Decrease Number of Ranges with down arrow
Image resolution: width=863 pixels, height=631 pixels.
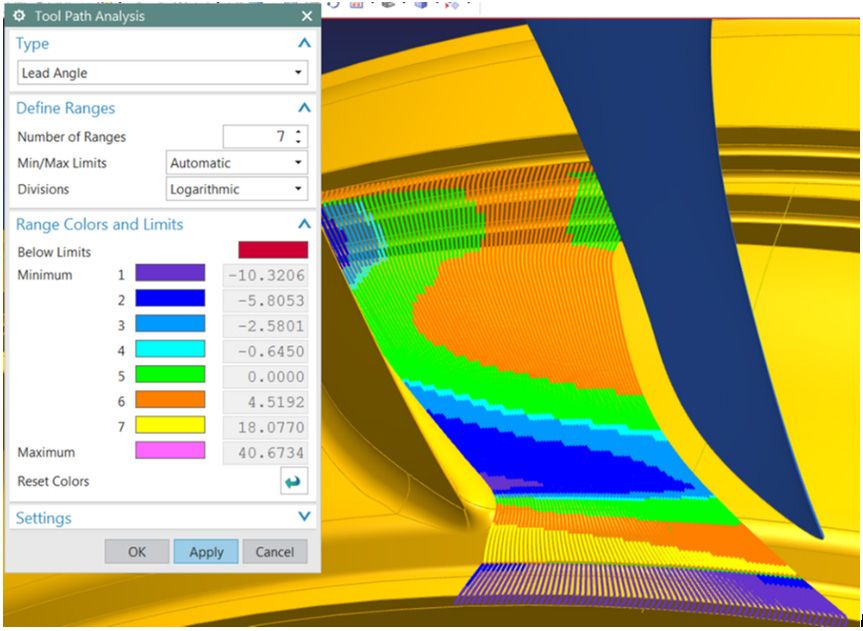299,142
